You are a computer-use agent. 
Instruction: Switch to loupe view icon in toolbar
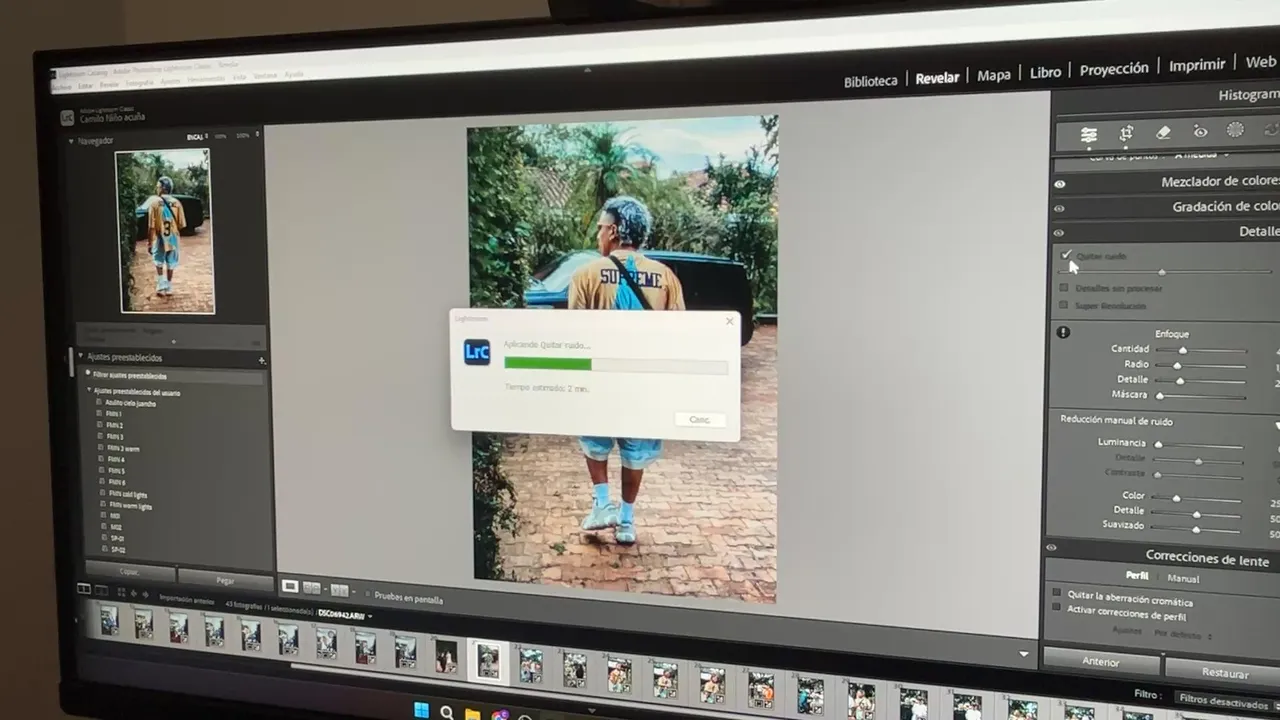(290, 586)
